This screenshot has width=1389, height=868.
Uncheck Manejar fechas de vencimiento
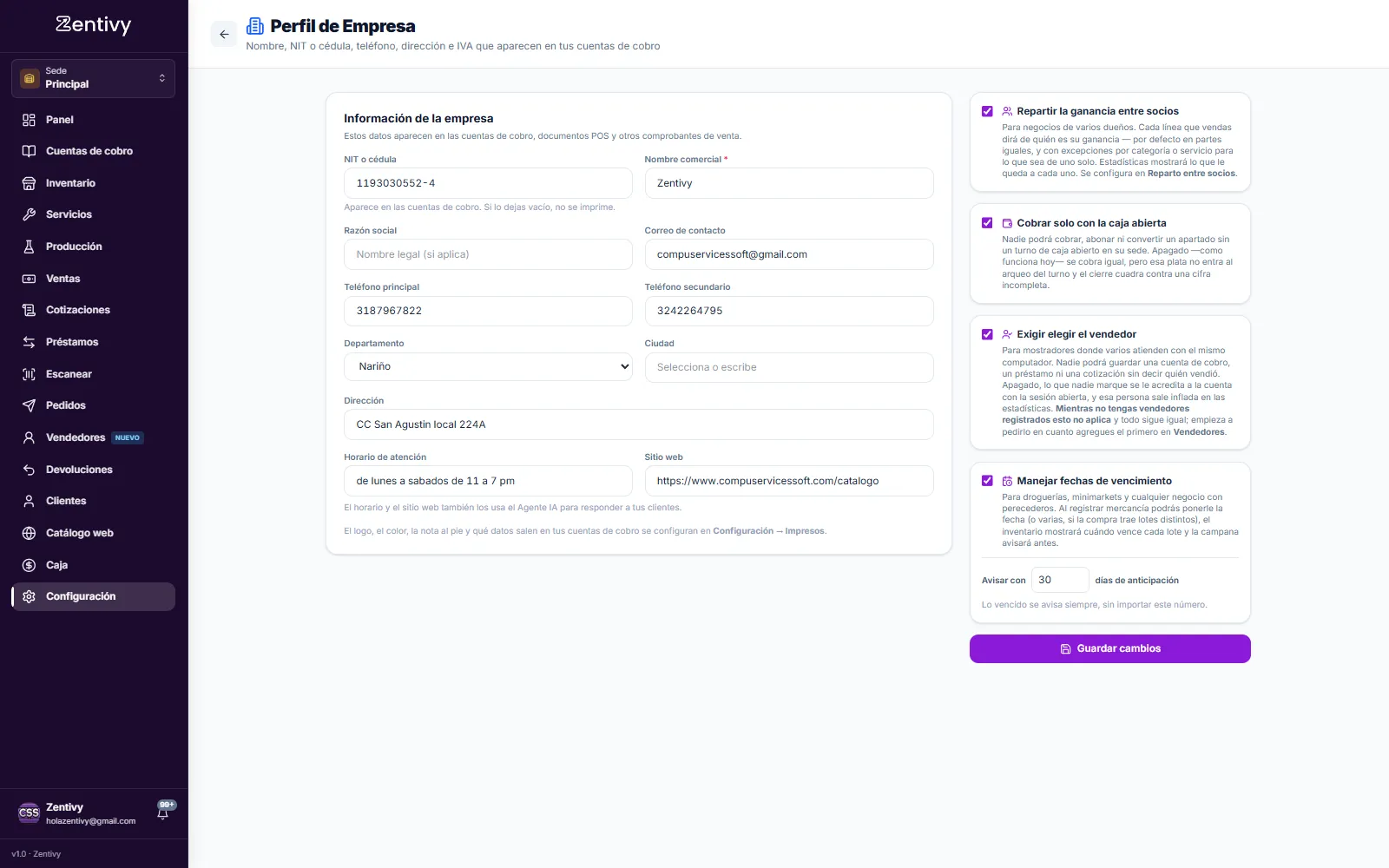987,481
